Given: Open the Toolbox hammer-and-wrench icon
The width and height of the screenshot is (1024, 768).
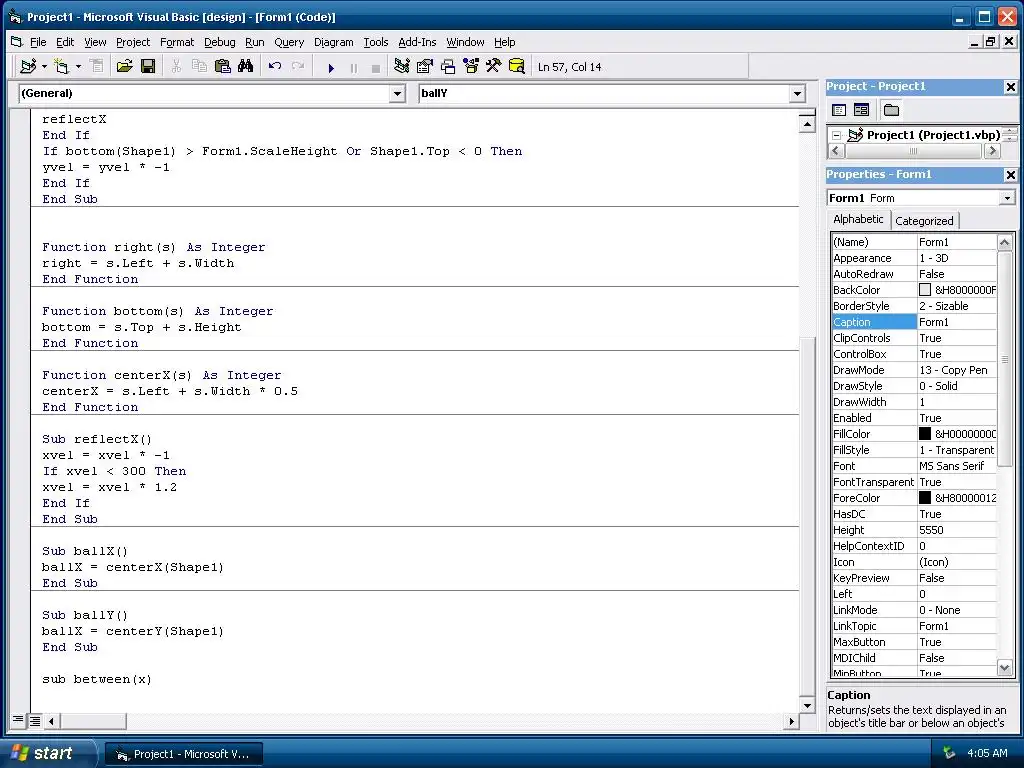Looking at the screenshot, I should click(494, 67).
